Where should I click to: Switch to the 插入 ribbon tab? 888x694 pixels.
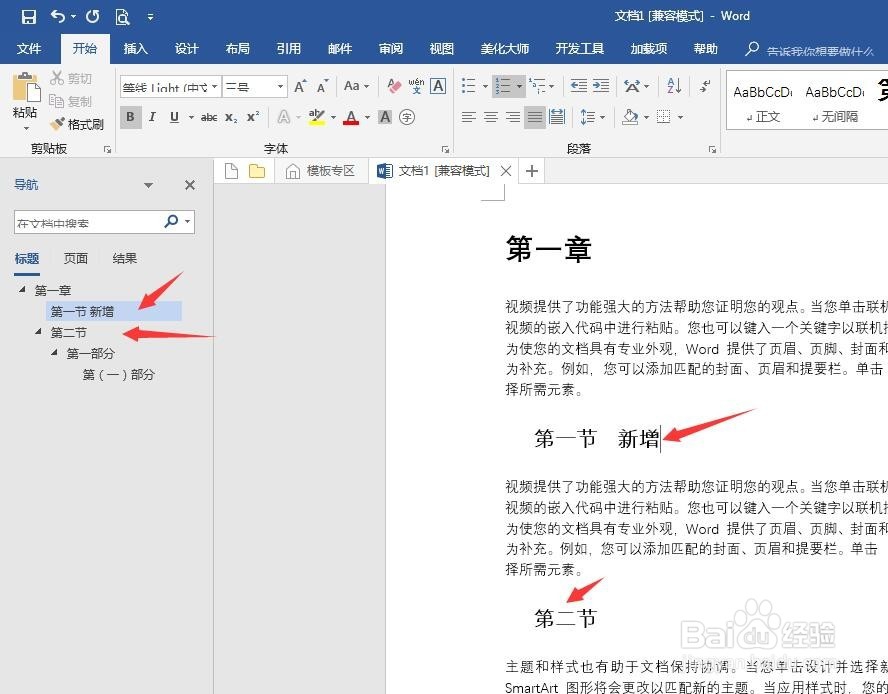coord(135,48)
